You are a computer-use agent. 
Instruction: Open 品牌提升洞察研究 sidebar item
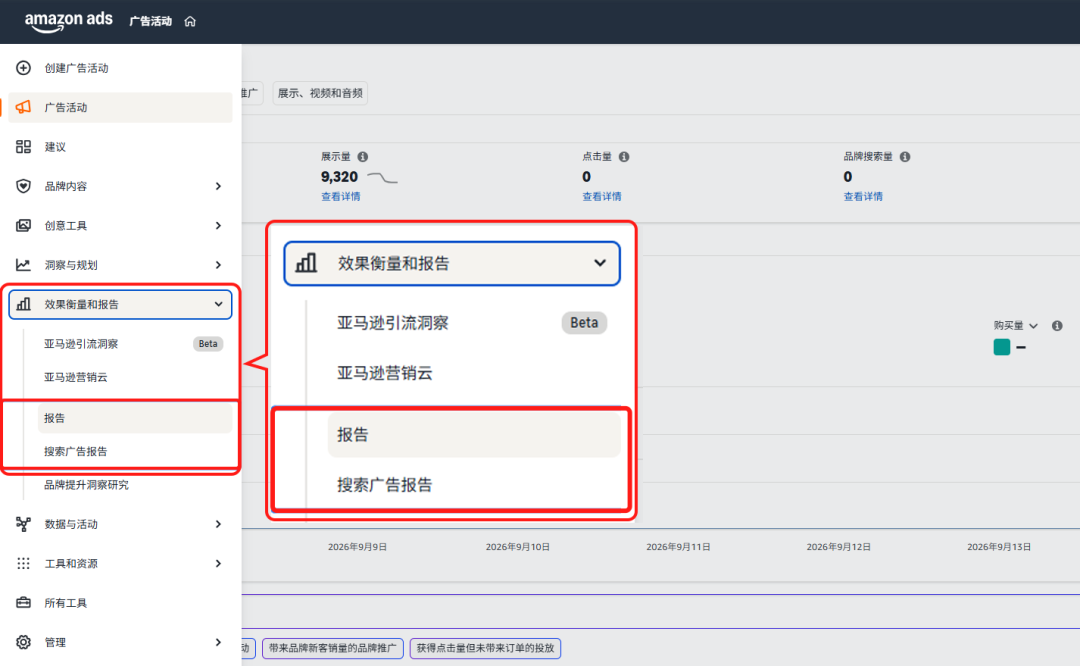tap(86, 484)
